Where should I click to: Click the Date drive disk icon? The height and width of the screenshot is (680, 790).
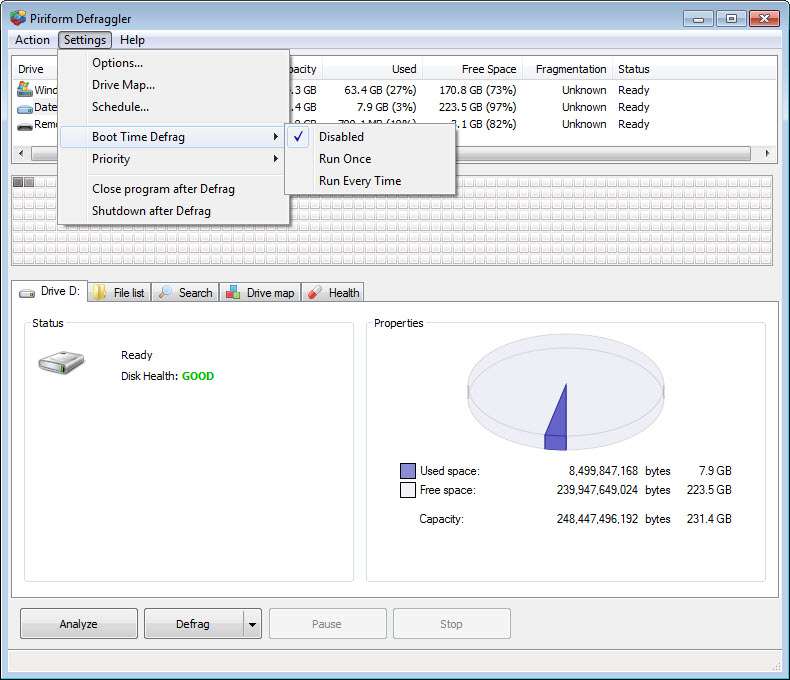tap(25, 108)
